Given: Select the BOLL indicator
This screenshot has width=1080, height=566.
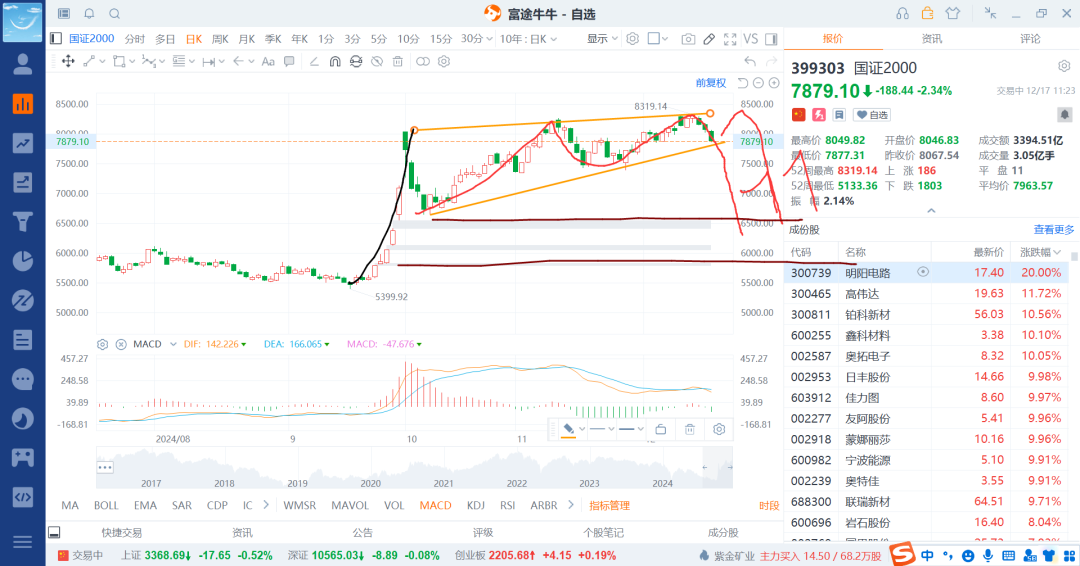Looking at the screenshot, I should point(106,505).
